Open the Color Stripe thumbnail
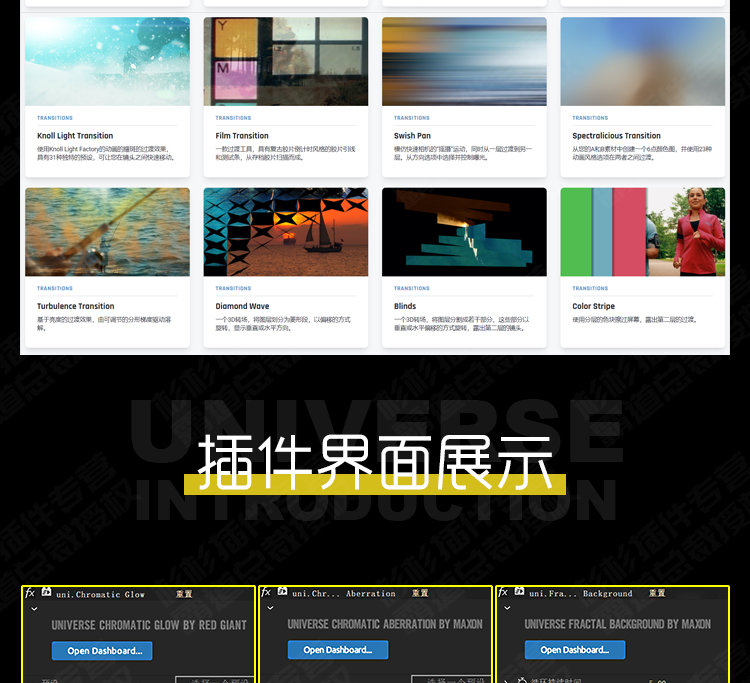The image size is (750, 683). pos(643,232)
